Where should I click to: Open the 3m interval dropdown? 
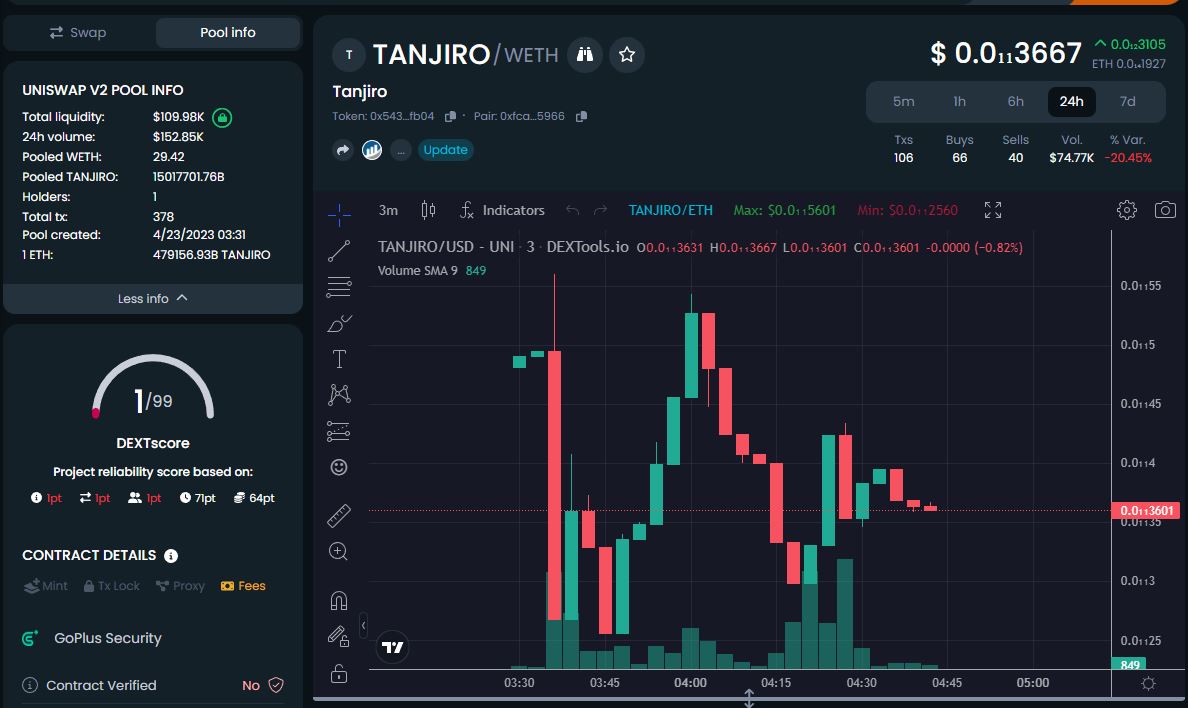pos(388,210)
